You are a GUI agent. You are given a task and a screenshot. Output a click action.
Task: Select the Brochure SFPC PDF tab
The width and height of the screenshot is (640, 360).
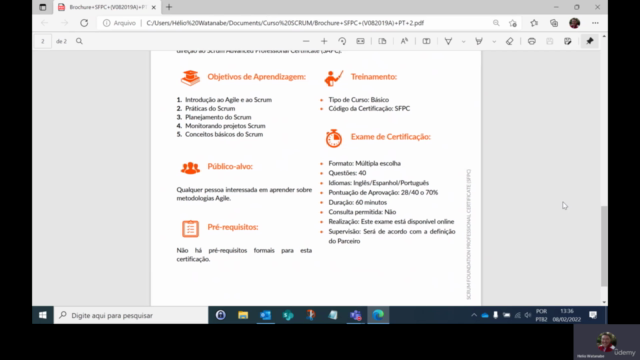107,7
